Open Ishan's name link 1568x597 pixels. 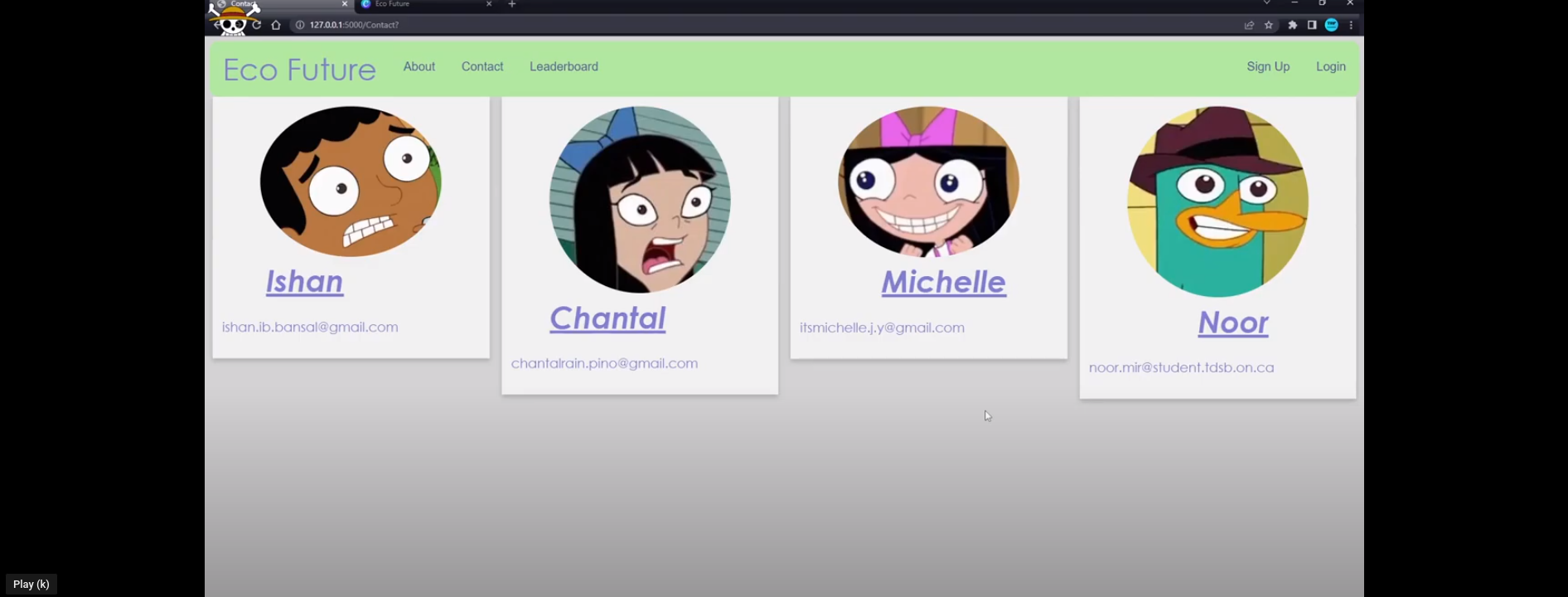(304, 282)
